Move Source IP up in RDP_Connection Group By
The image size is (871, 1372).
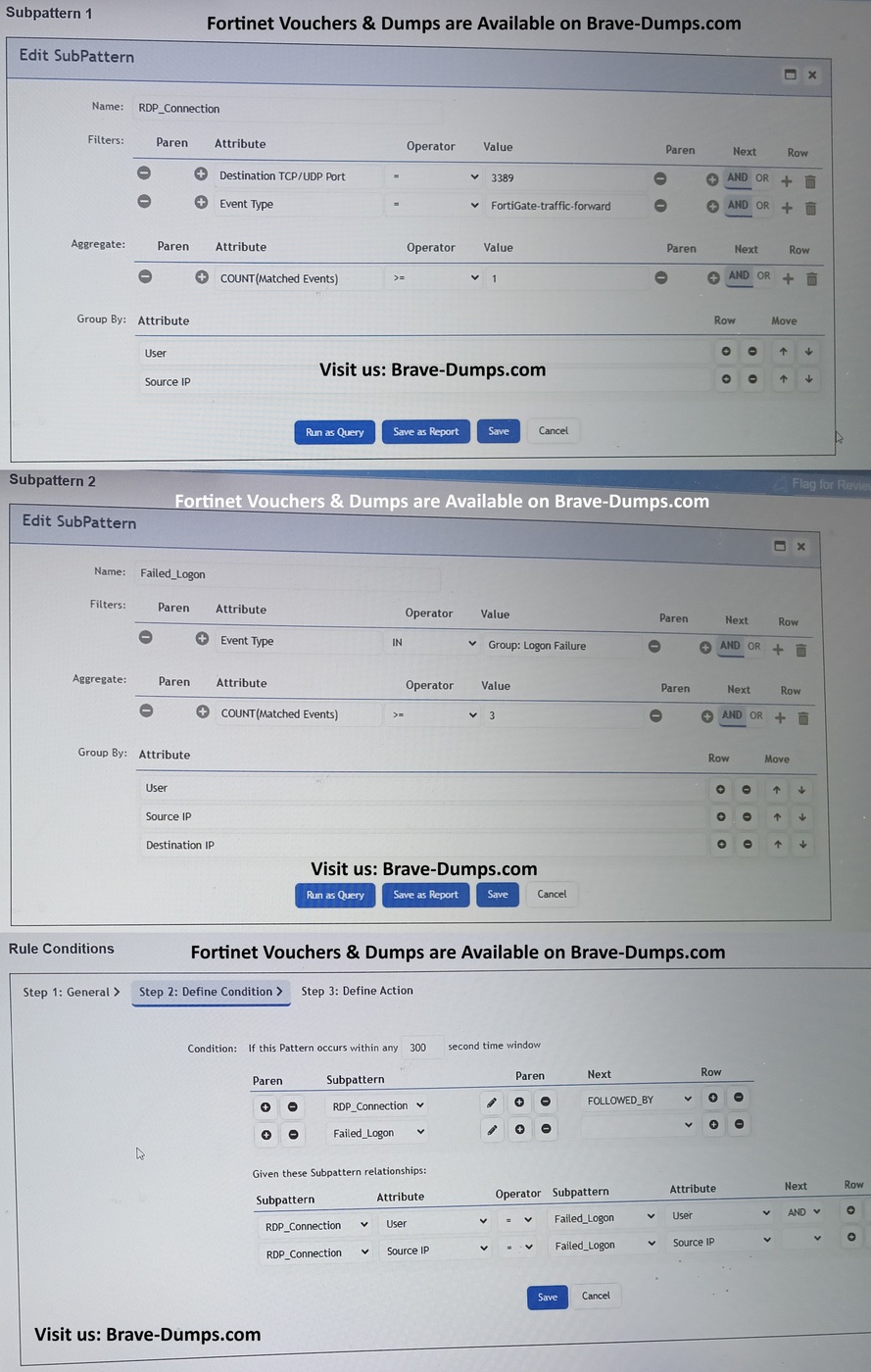[x=783, y=379]
